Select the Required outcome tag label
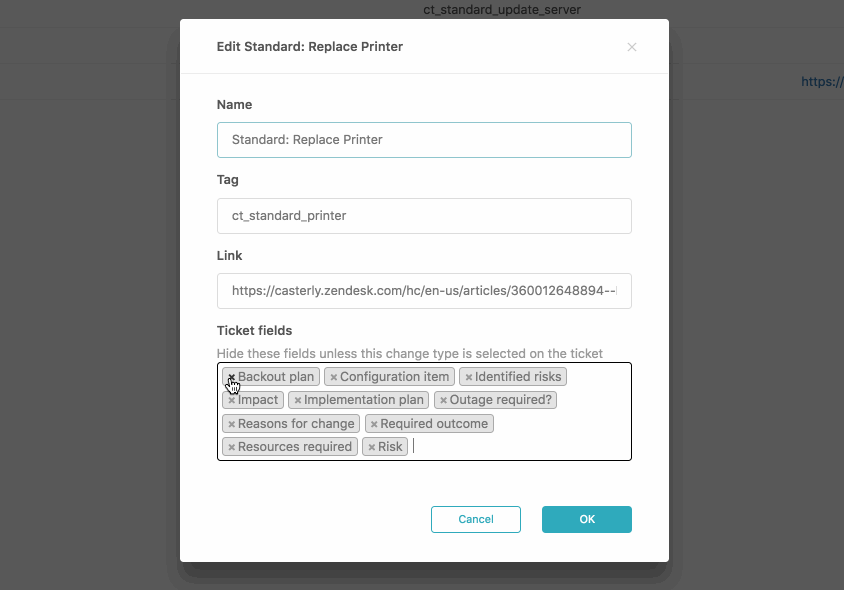 pyautogui.click(x=434, y=424)
